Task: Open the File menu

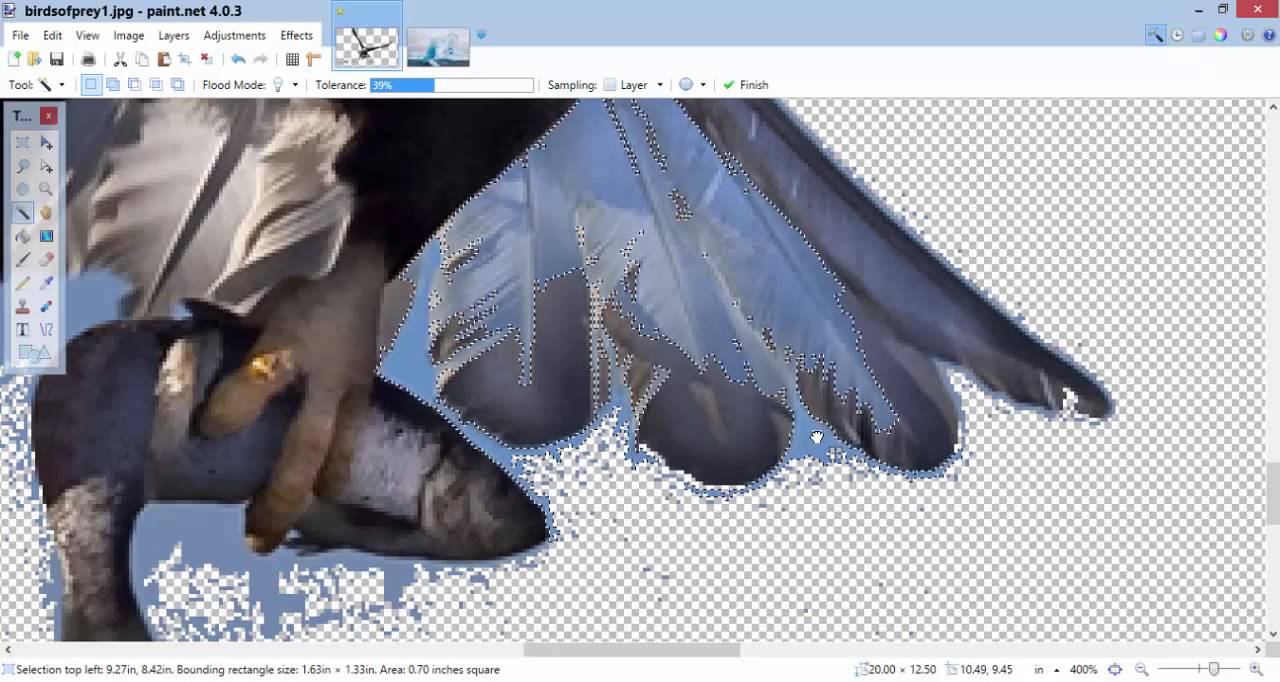Action: tap(20, 35)
